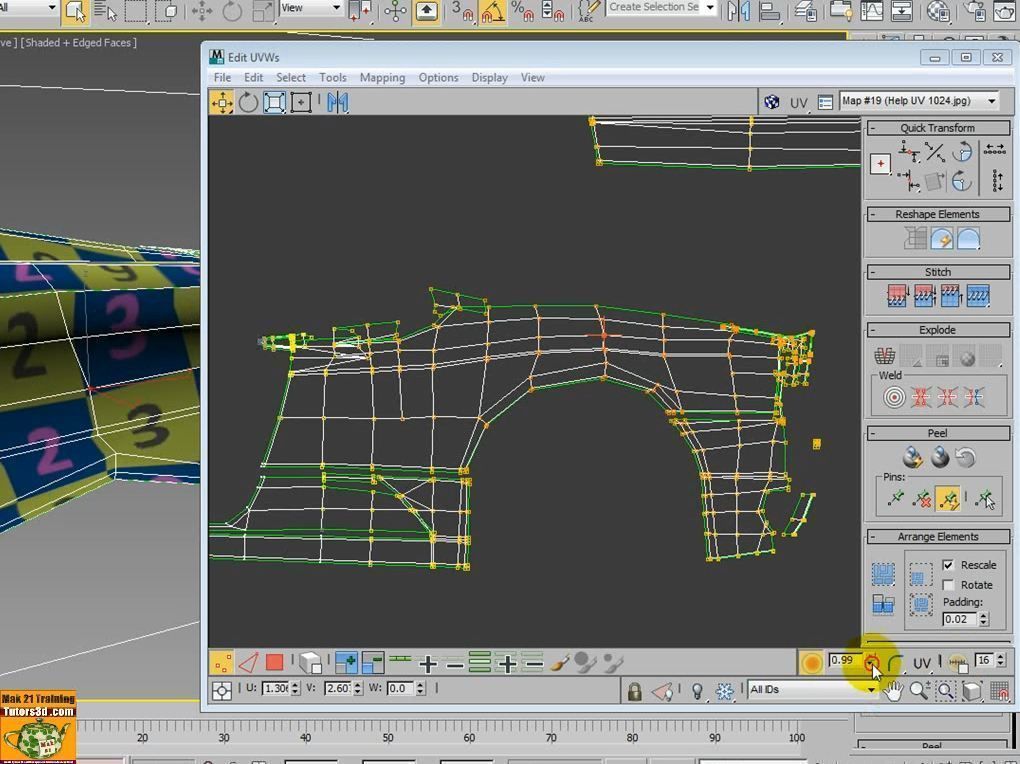Click the Zoom magnifier icon
Image resolution: width=1020 pixels, height=764 pixels.
pos(919,690)
